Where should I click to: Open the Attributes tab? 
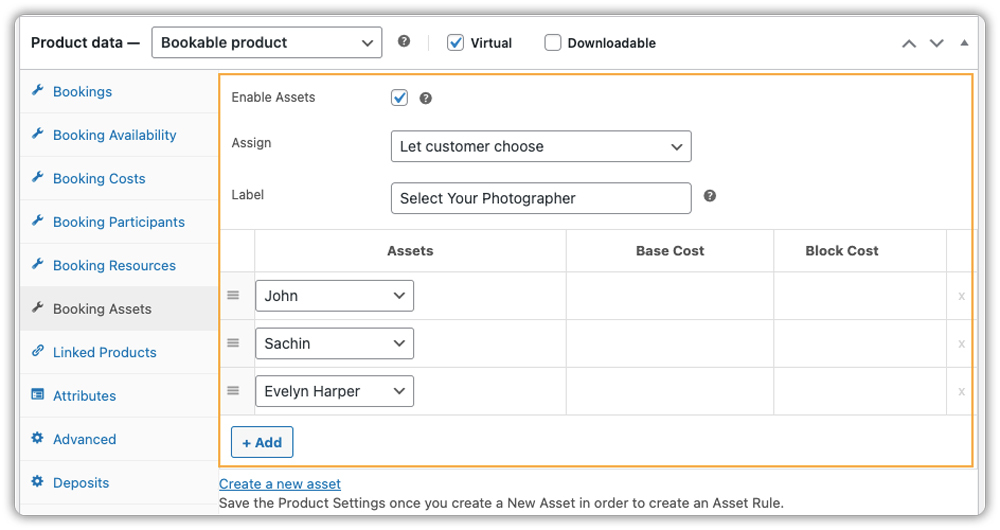point(119,395)
